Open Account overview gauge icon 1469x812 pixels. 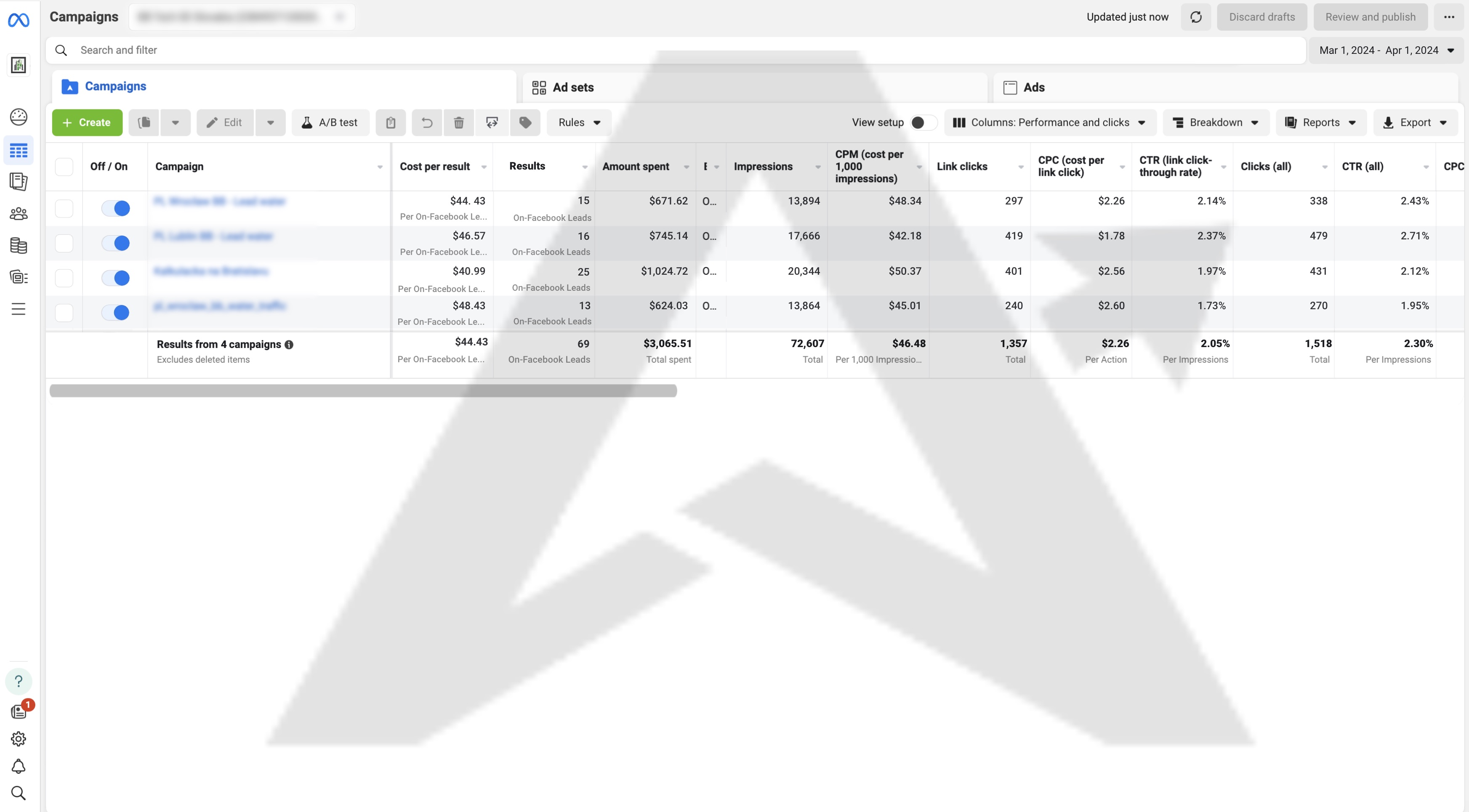point(18,117)
